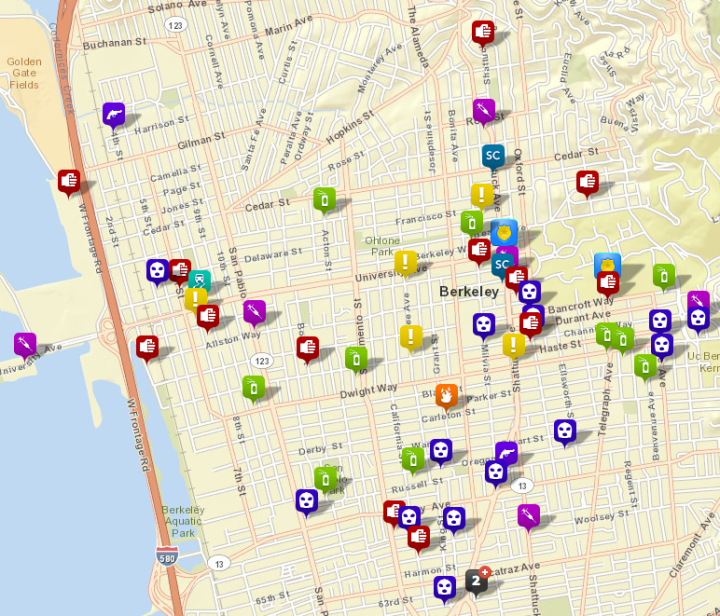Select the route 123 shield near Solano Ave
The image size is (720, 616).
tap(176, 25)
